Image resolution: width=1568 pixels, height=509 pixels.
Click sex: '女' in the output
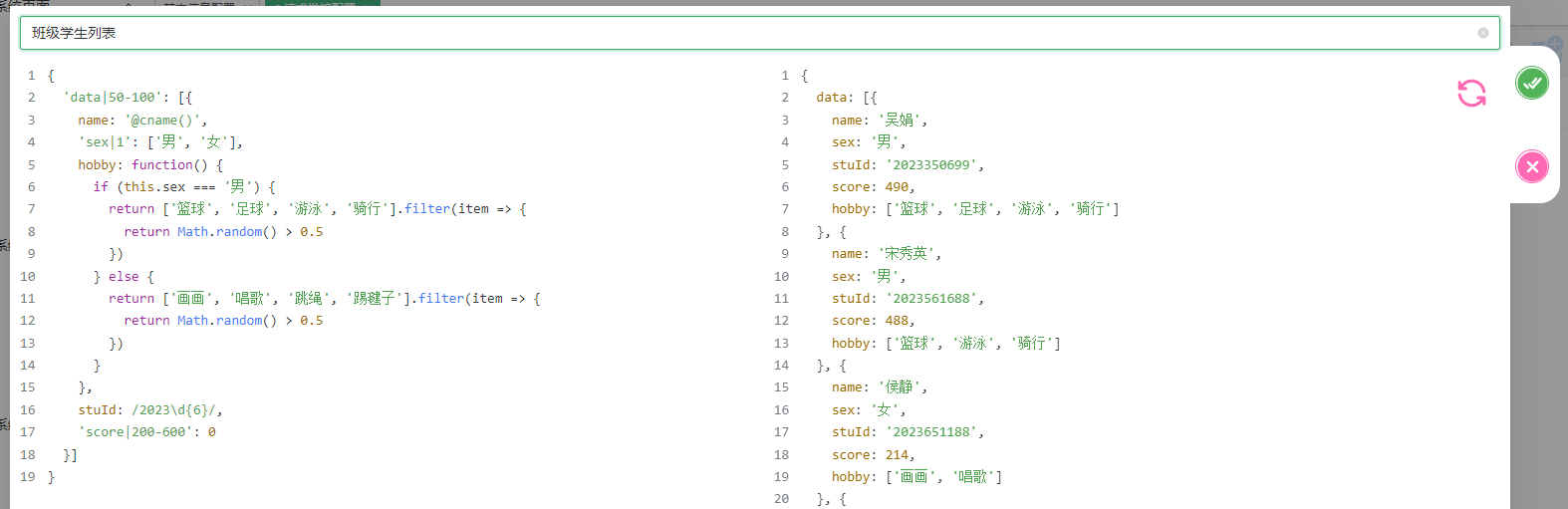pyautogui.click(x=869, y=410)
